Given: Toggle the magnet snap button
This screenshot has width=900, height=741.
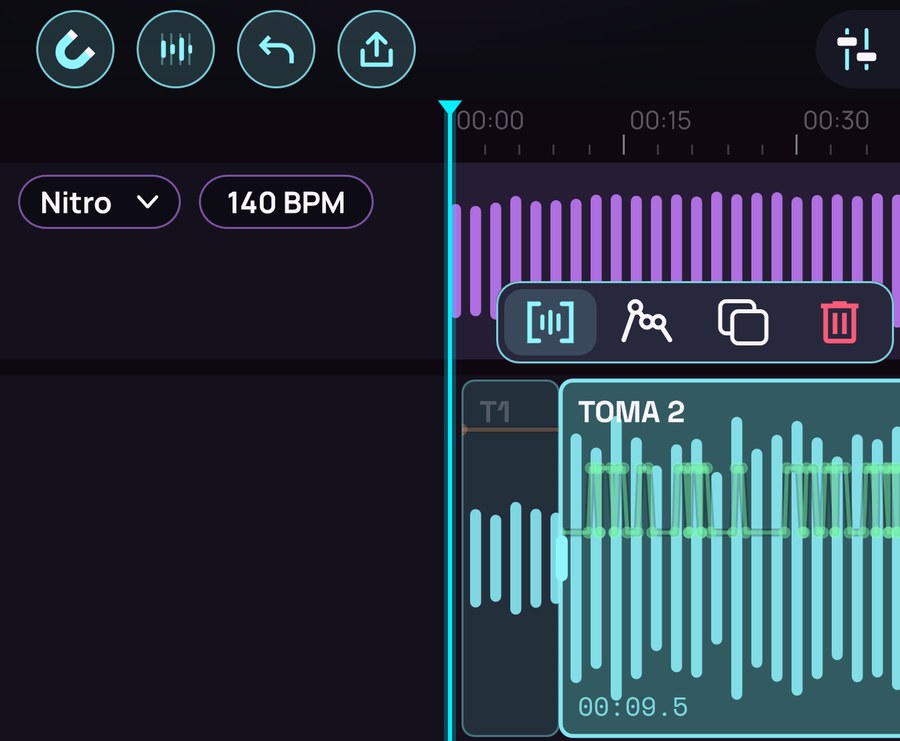Looking at the screenshot, I should (75, 49).
